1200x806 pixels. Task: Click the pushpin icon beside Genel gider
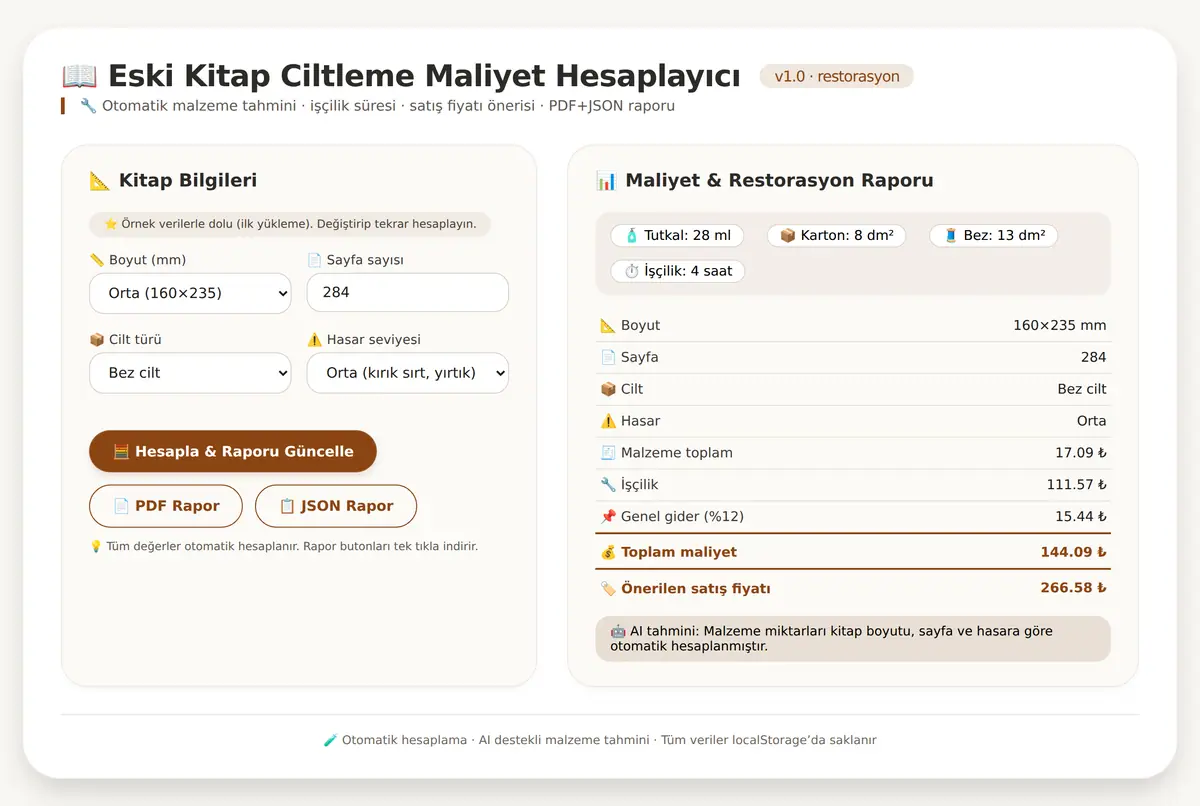pyautogui.click(x=608, y=518)
